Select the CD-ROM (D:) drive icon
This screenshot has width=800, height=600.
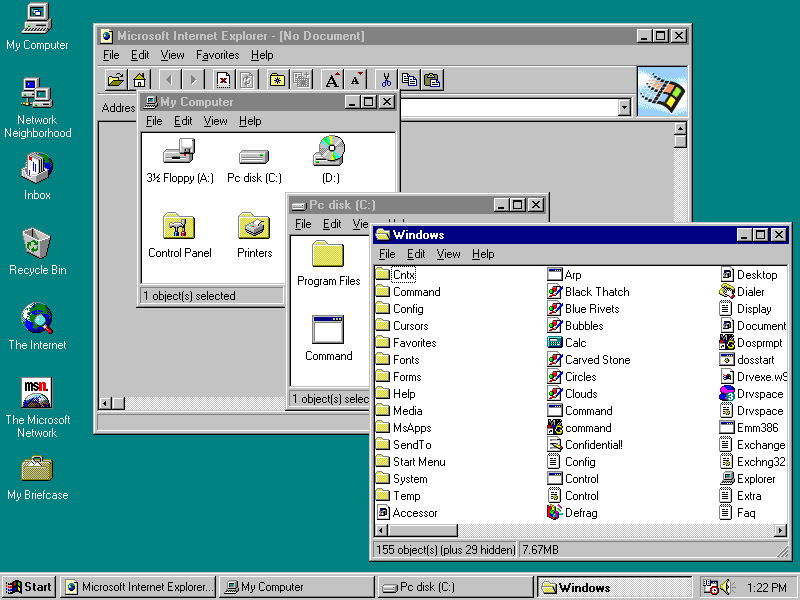click(x=330, y=151)
